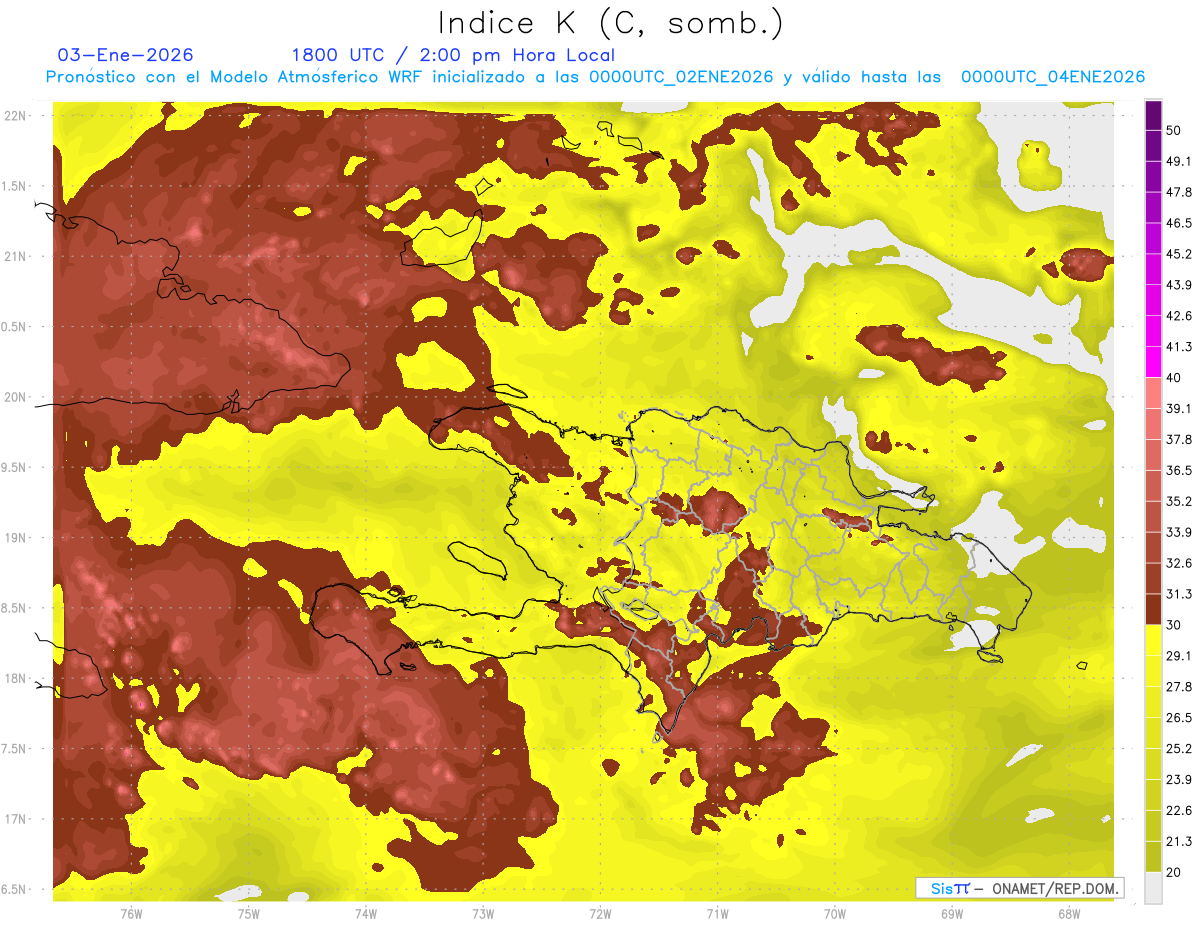Click the longitude axis label "71W"
Viewport: 1200px width, 927px height.
[x=717, y=913]
